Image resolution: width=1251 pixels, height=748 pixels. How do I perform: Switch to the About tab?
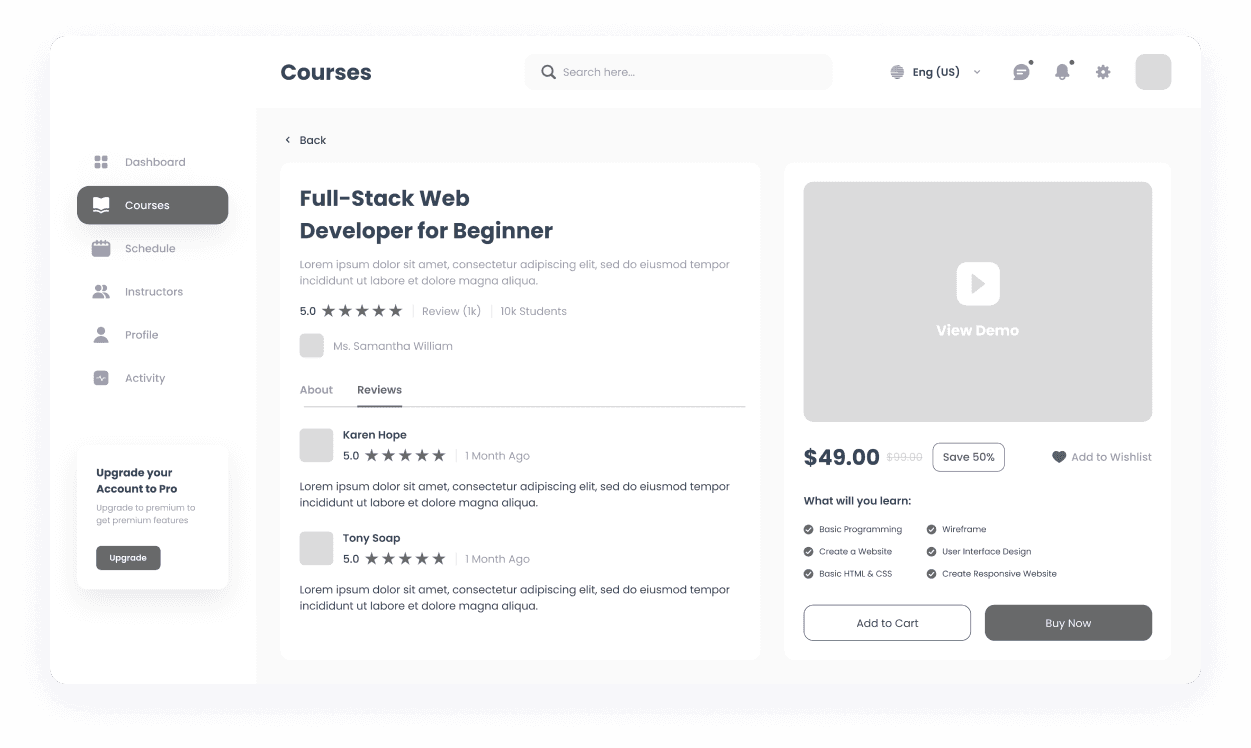[316, 390]
